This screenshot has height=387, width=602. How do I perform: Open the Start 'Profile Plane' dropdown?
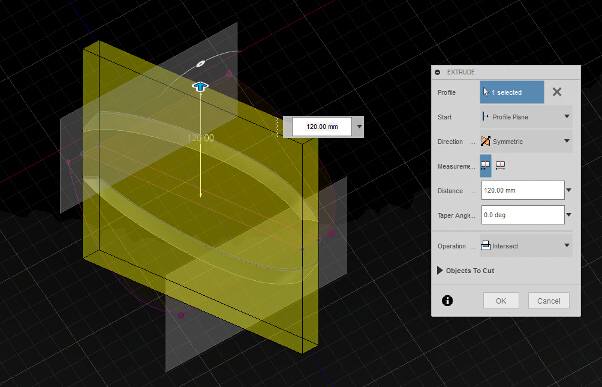(x=526, y=117)
